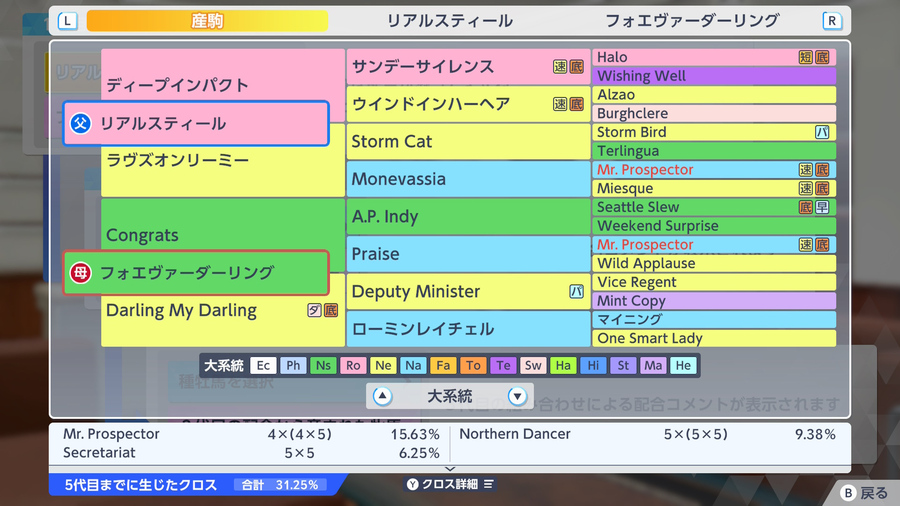This screenshot has width=900, height=506.
Task: Click Burghclere in the pedigree
Action: [x=714, y=113]
